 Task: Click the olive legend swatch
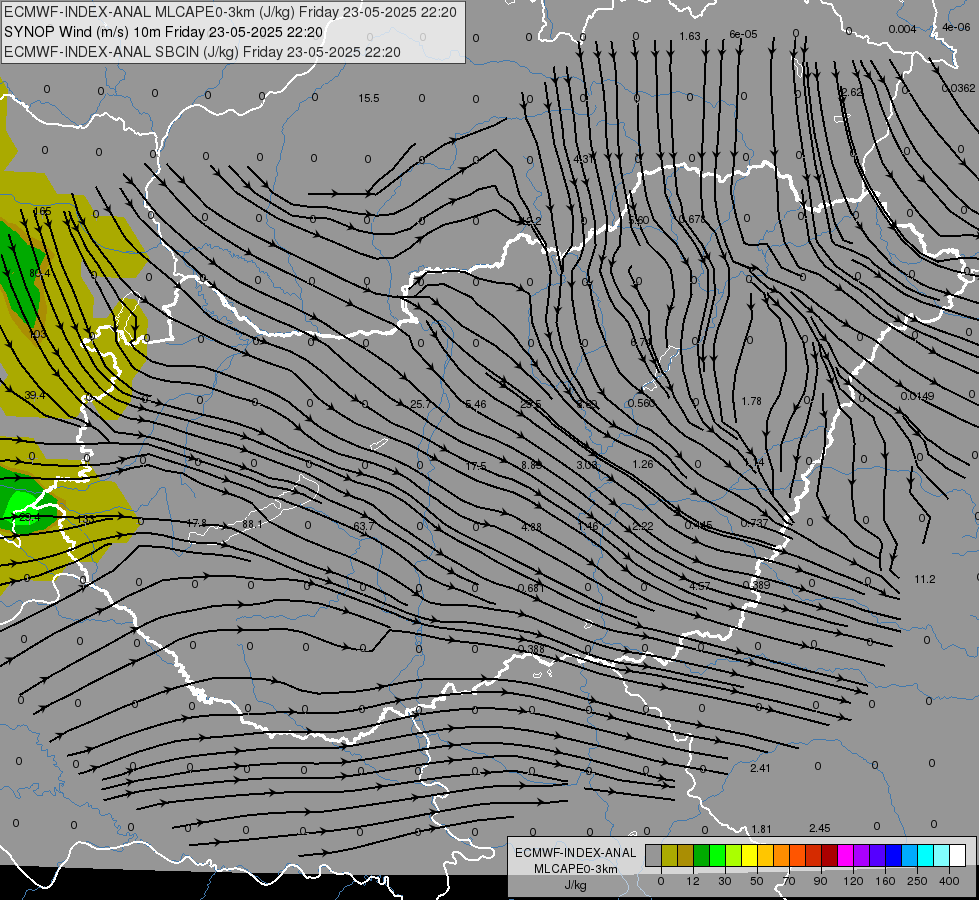tap(669, 856)
